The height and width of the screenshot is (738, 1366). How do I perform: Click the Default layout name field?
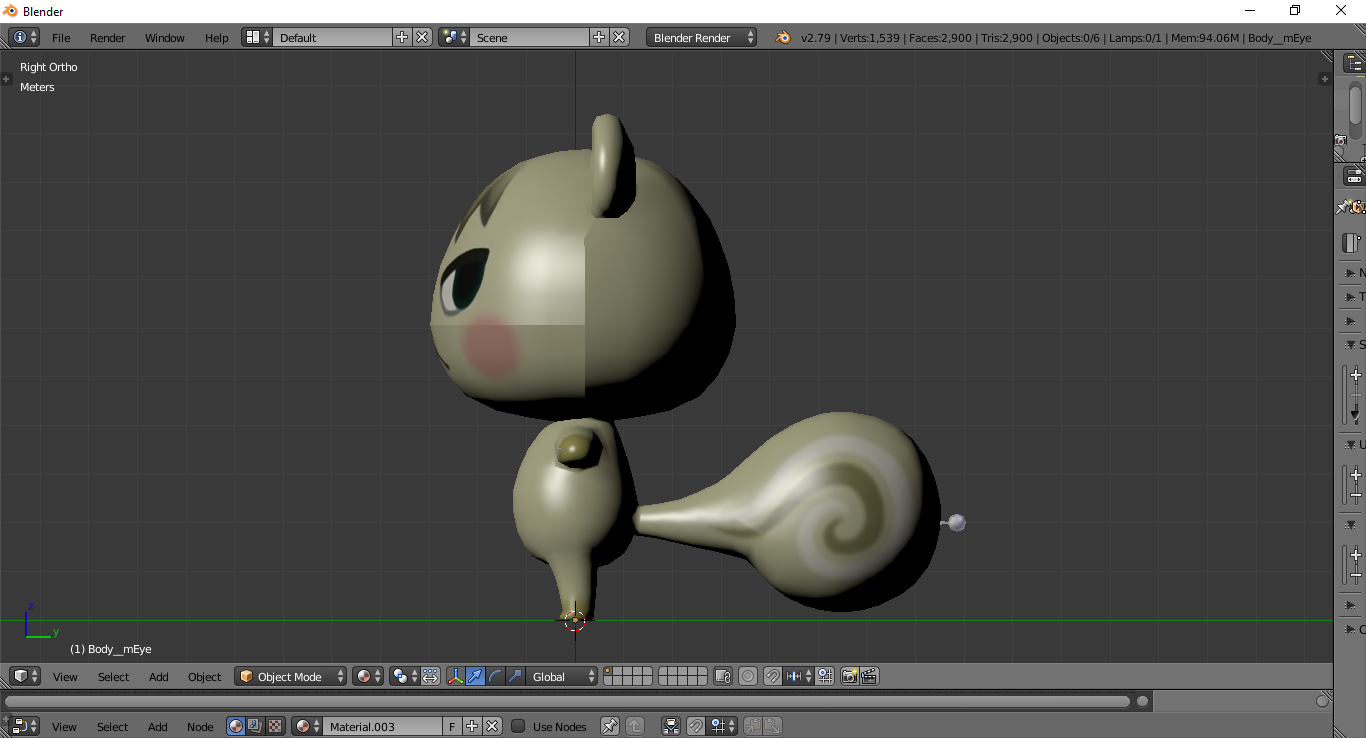(333, 37)
